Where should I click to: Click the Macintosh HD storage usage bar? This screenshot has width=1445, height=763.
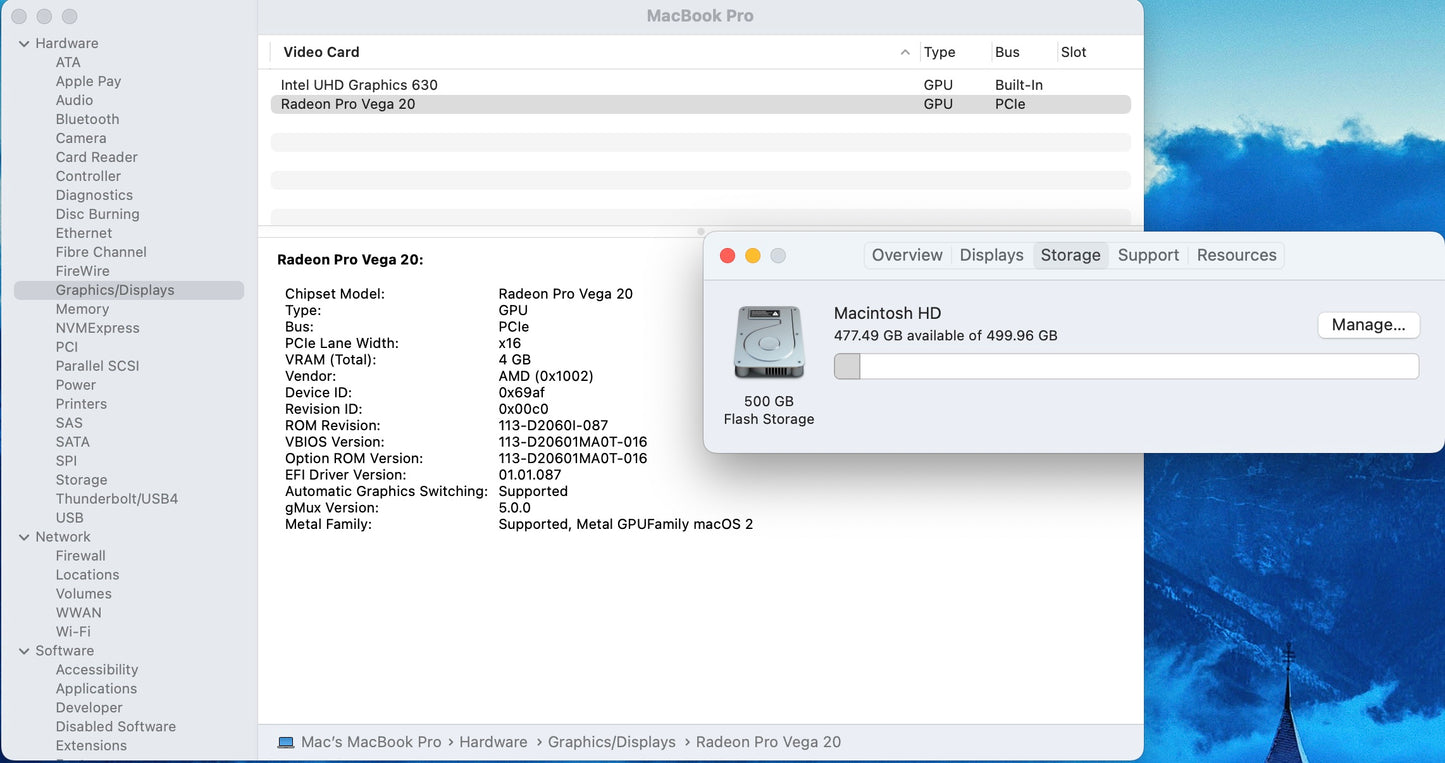[1126, 367]
